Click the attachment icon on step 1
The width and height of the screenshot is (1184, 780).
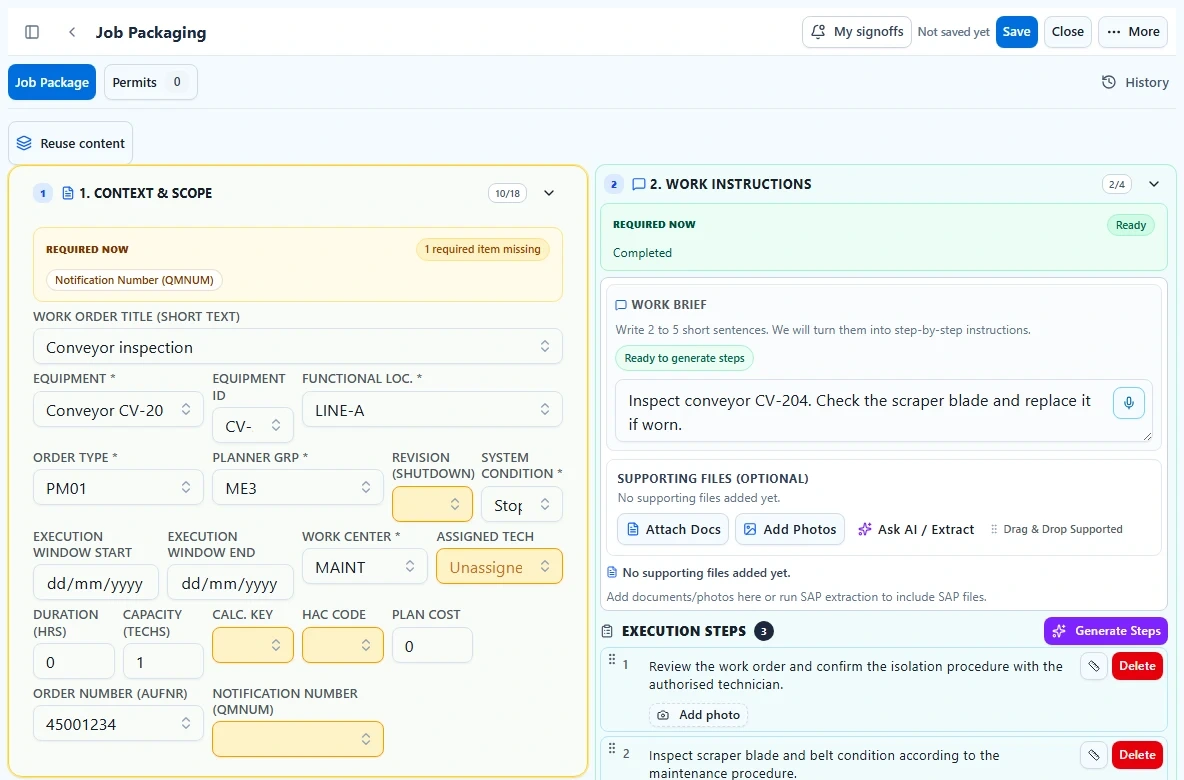(1093, 666)
